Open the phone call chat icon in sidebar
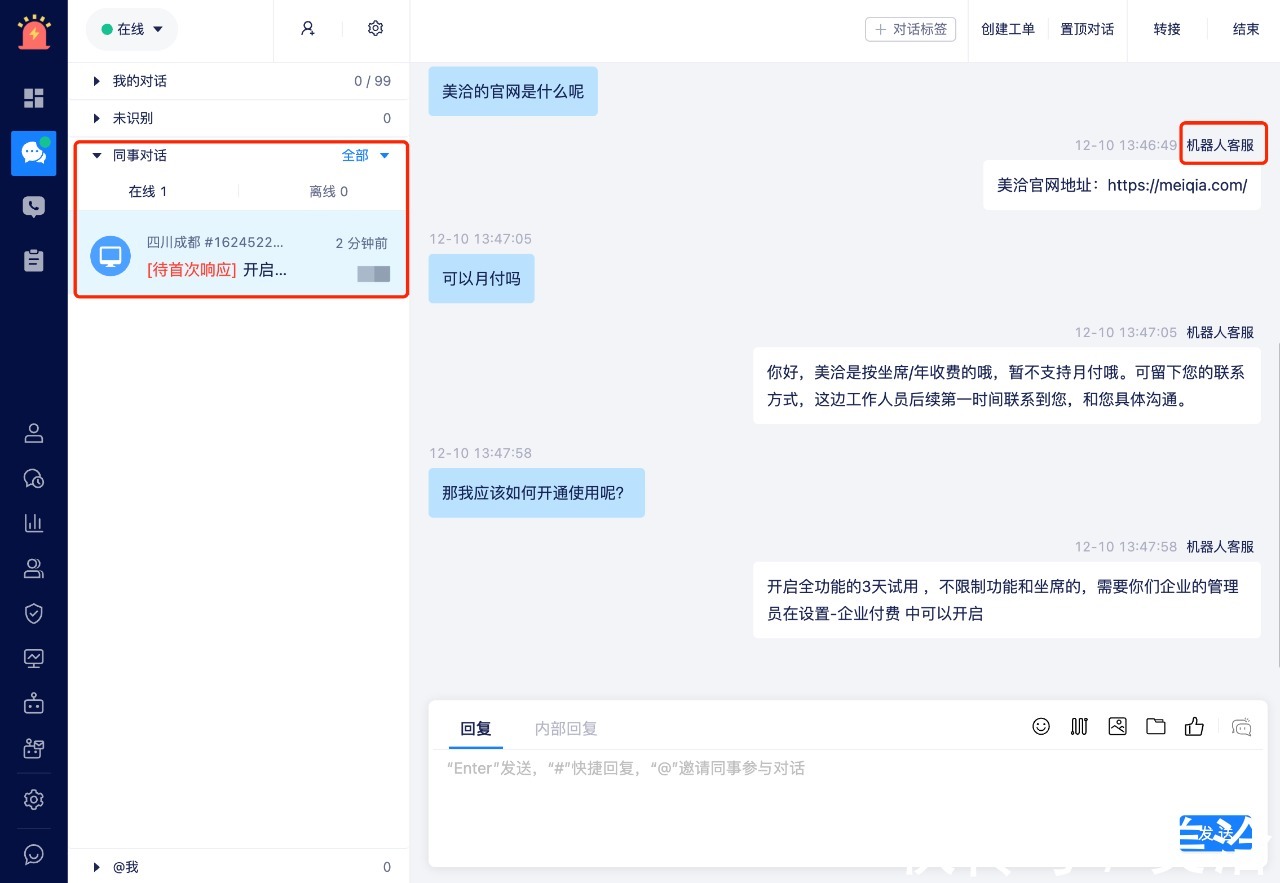 pos(34,207)
